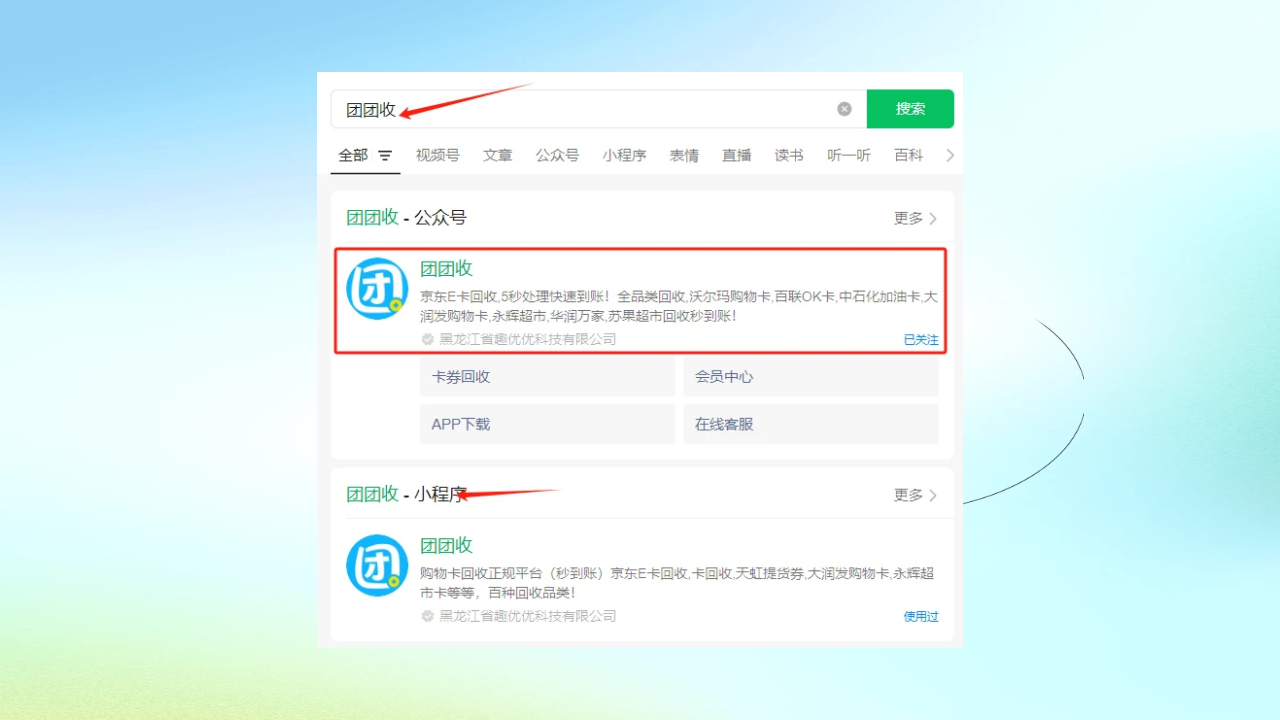Switch to the 读书 tab
The width and height of the screenshot is (1280, 720).
pos(789,155)
